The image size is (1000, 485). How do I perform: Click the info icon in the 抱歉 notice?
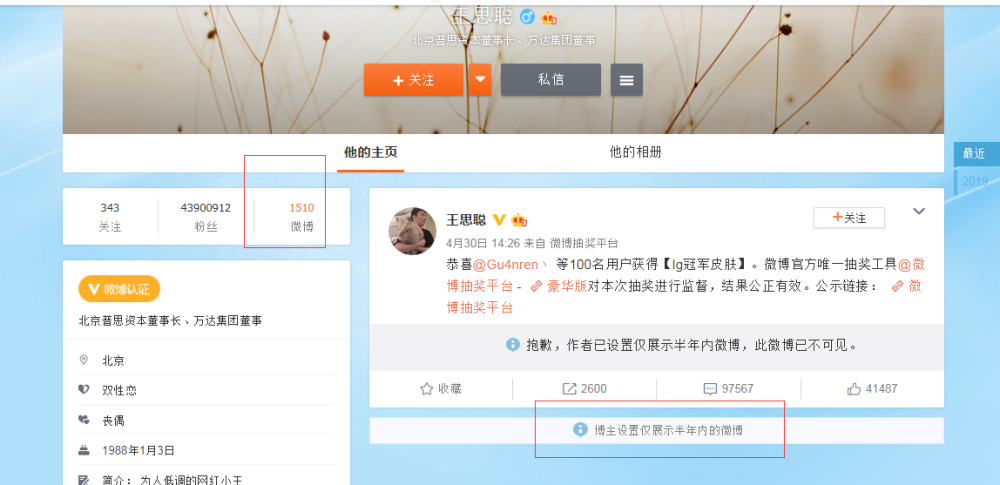click(x=513, y=345)
